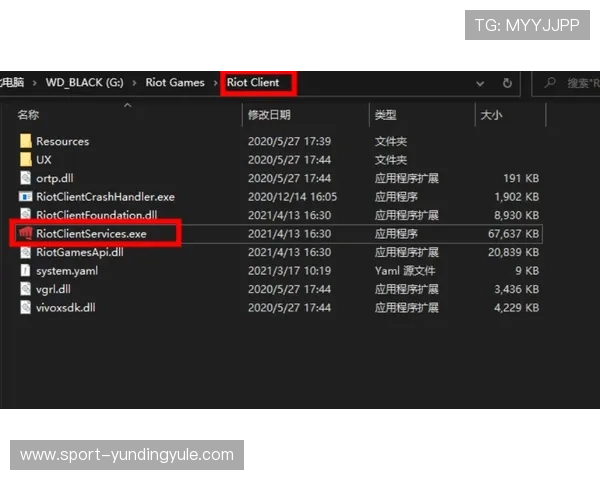This screenshot has width=600, height=480.
Task: Select the RiotGamesApi.dll file row
Action: point(80,252)
